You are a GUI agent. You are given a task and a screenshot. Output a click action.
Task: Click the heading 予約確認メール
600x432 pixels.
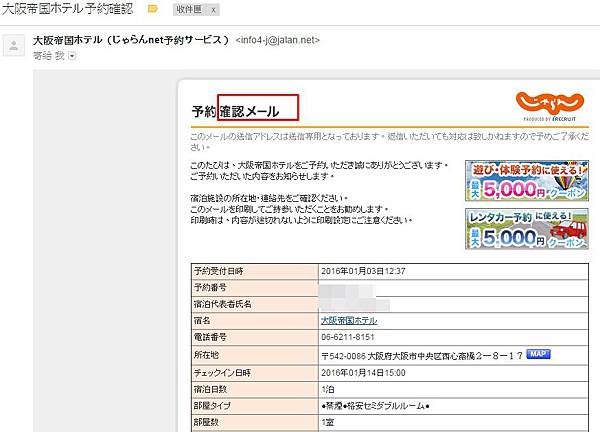(x=235, y=111)
